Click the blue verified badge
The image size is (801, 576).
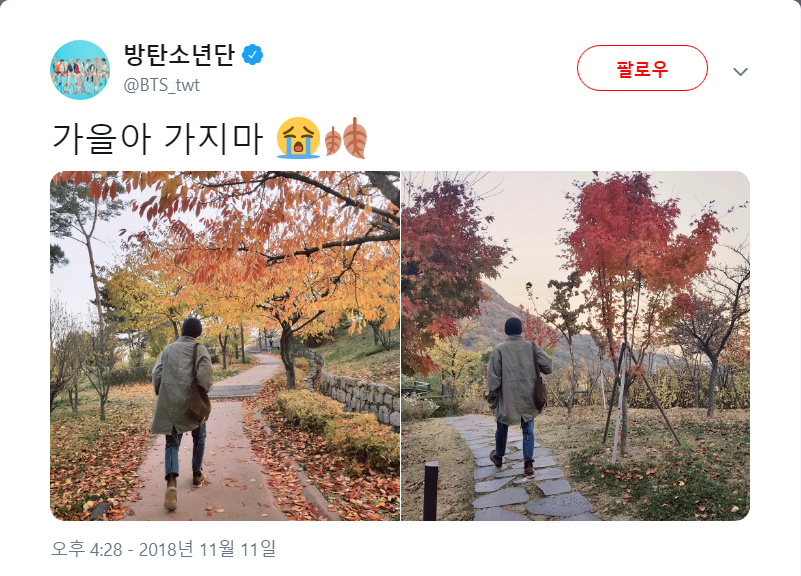coord(252,55)
